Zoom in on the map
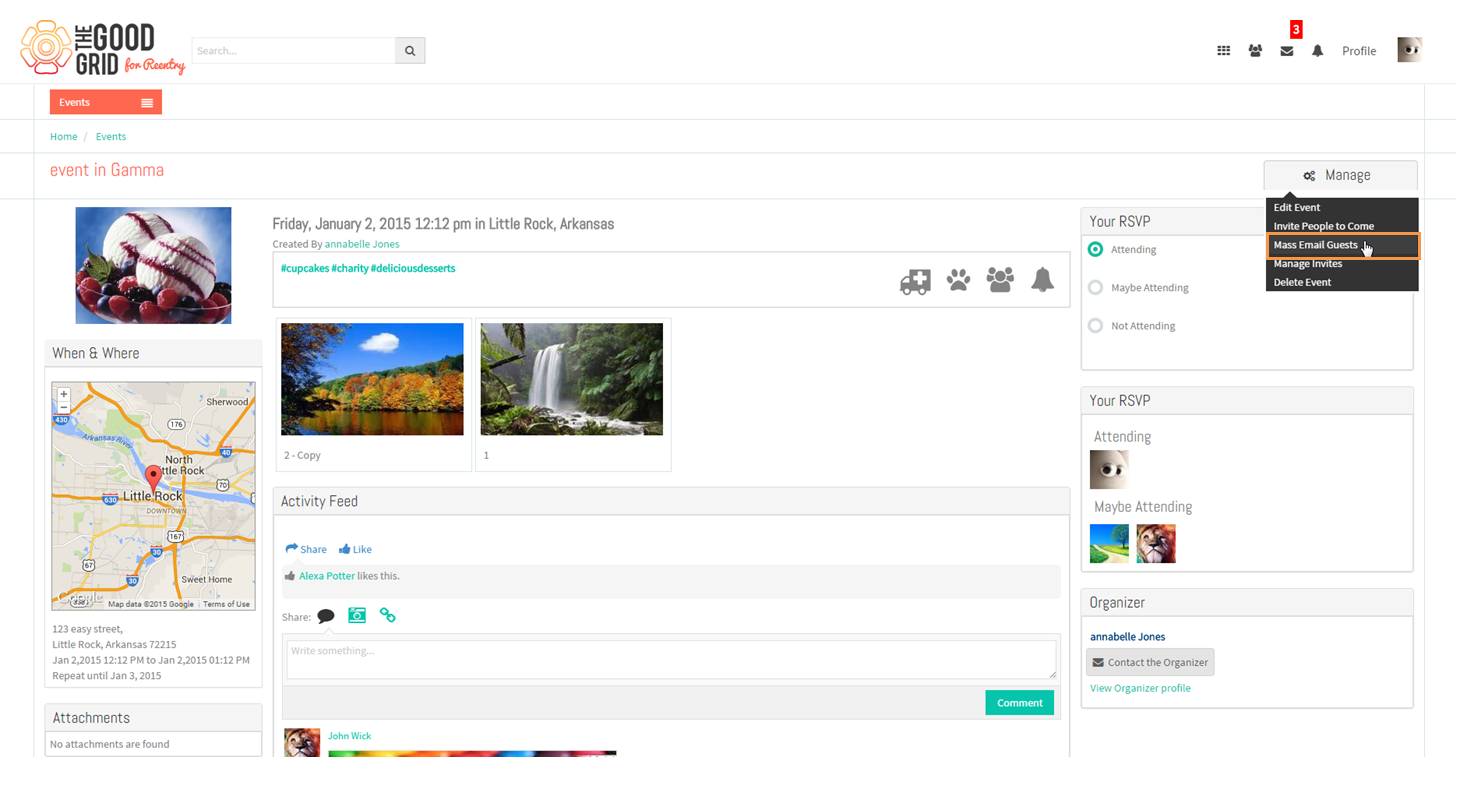This screenshot has width=1459, height=804. (64, 395)
